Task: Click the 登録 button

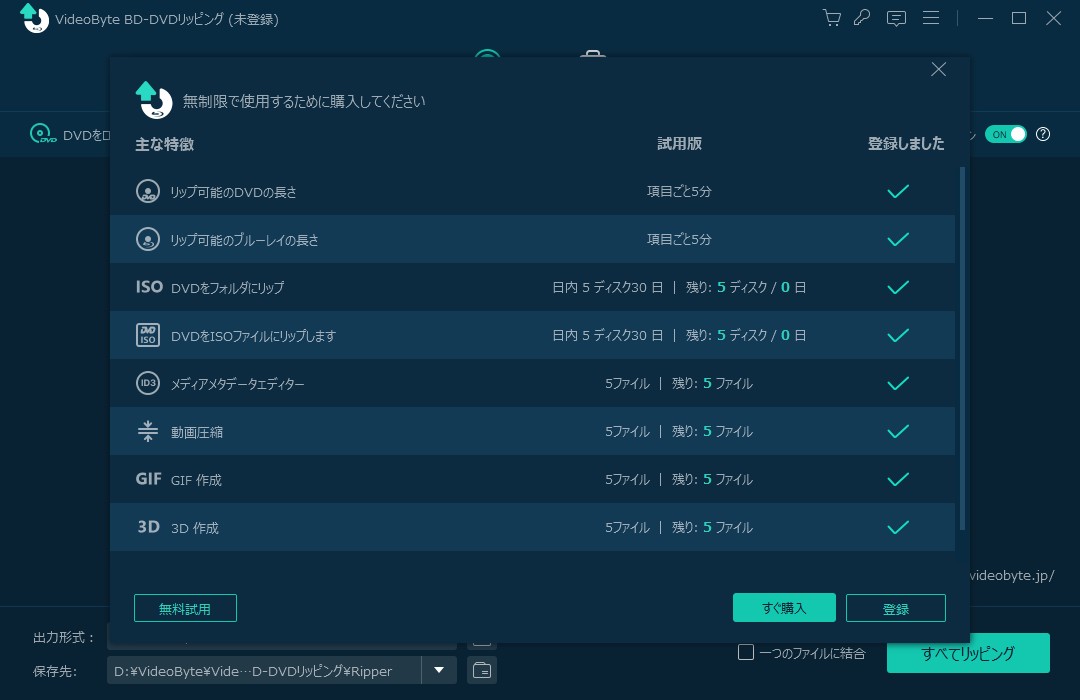Action: (895, 608)
